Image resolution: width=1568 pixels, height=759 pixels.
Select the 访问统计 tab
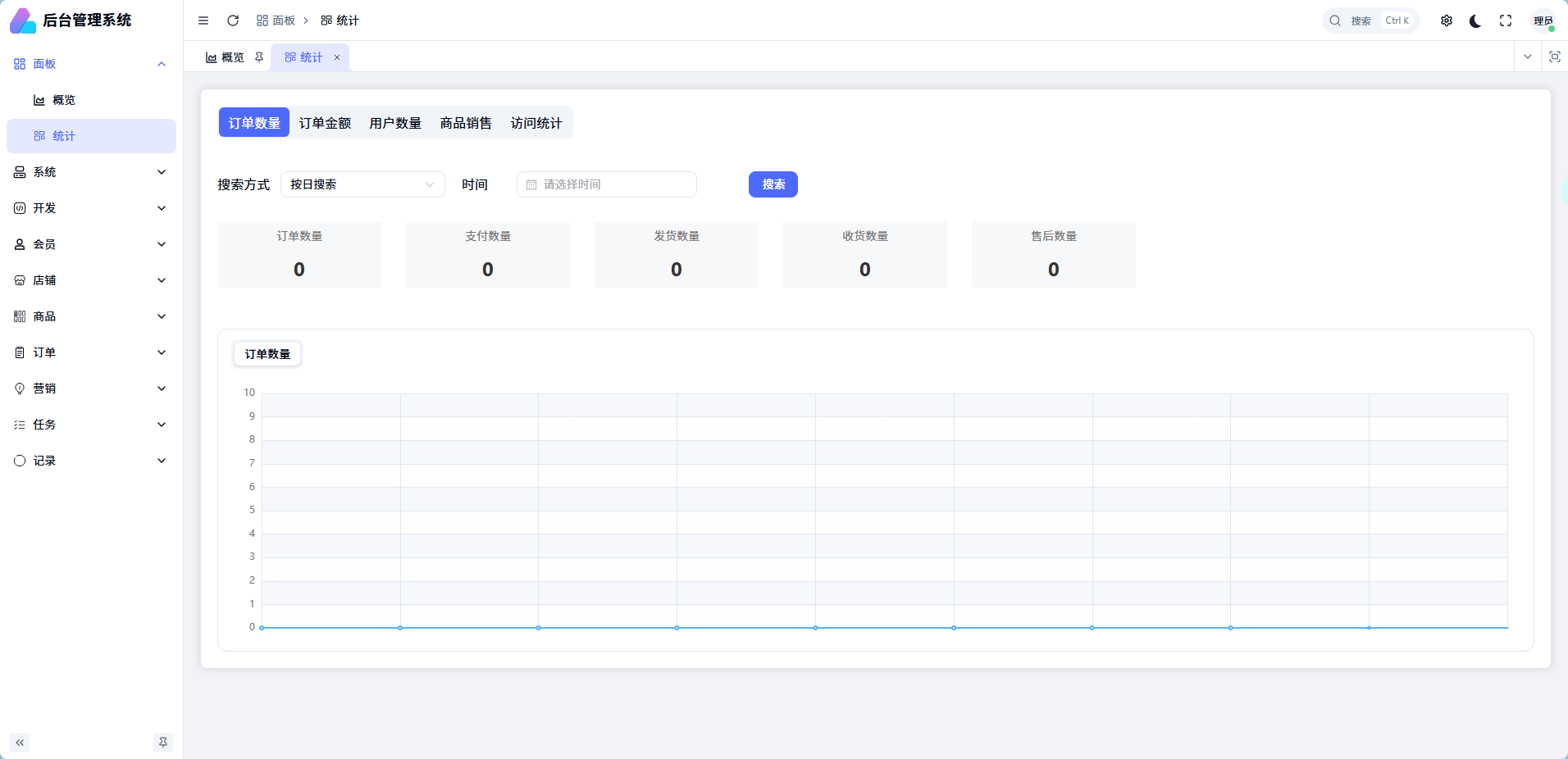(536, 122)
